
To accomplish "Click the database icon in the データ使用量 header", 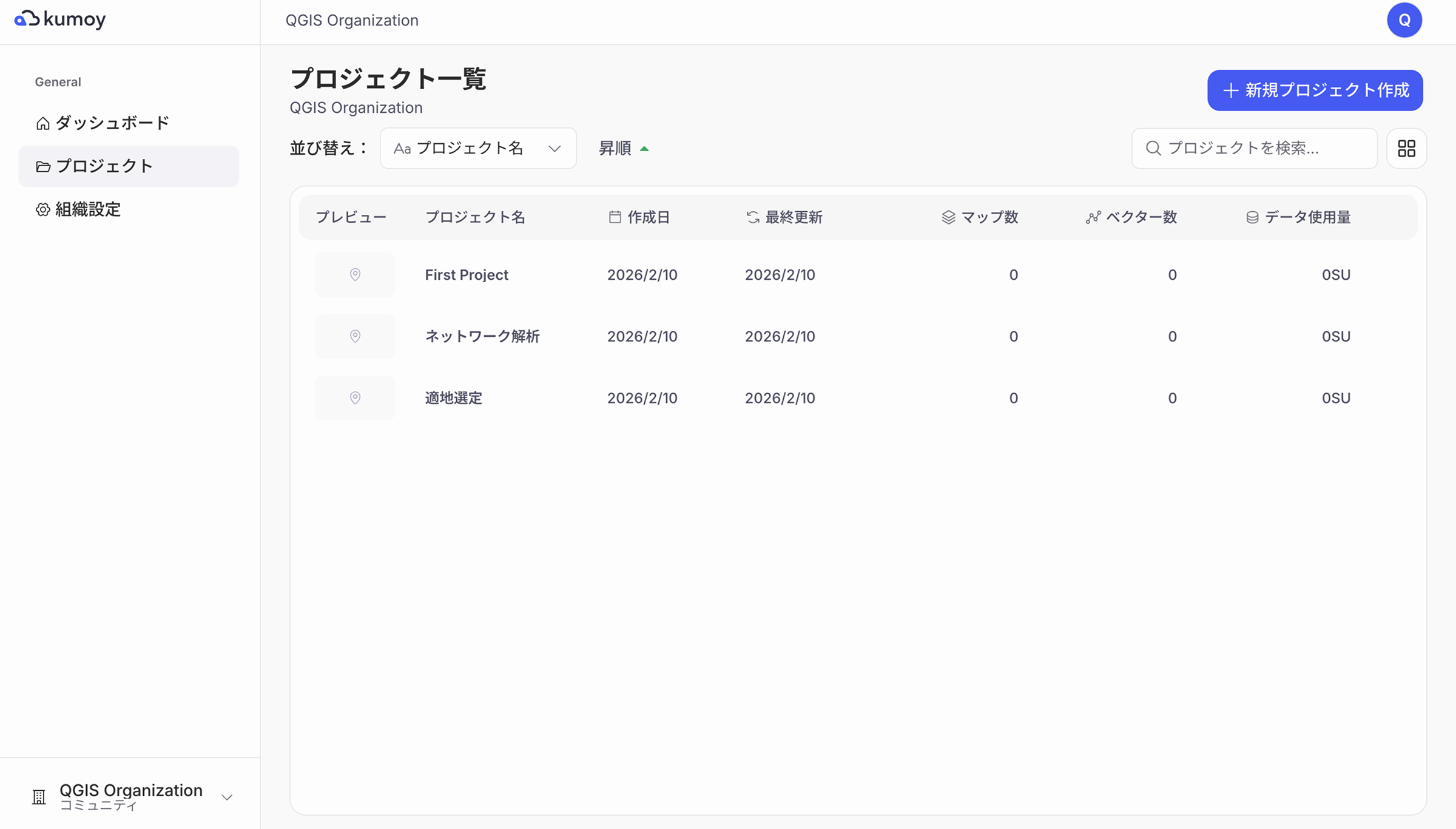I will (1251, 217).
